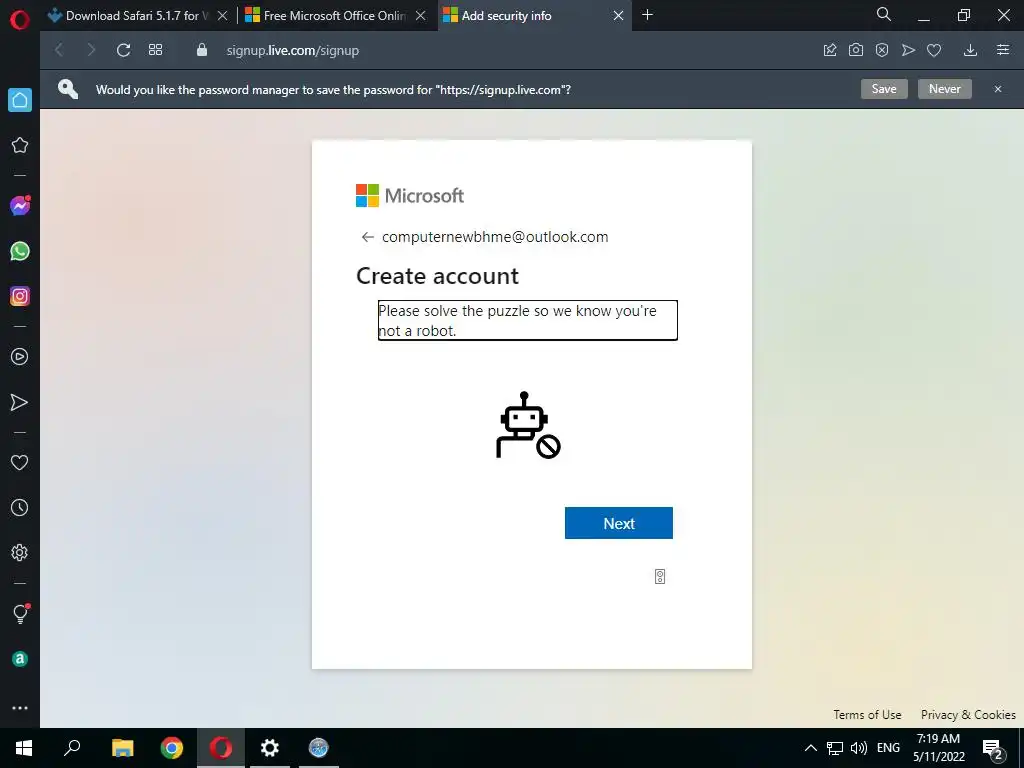Open the network icon in tray

click(835, 748)
